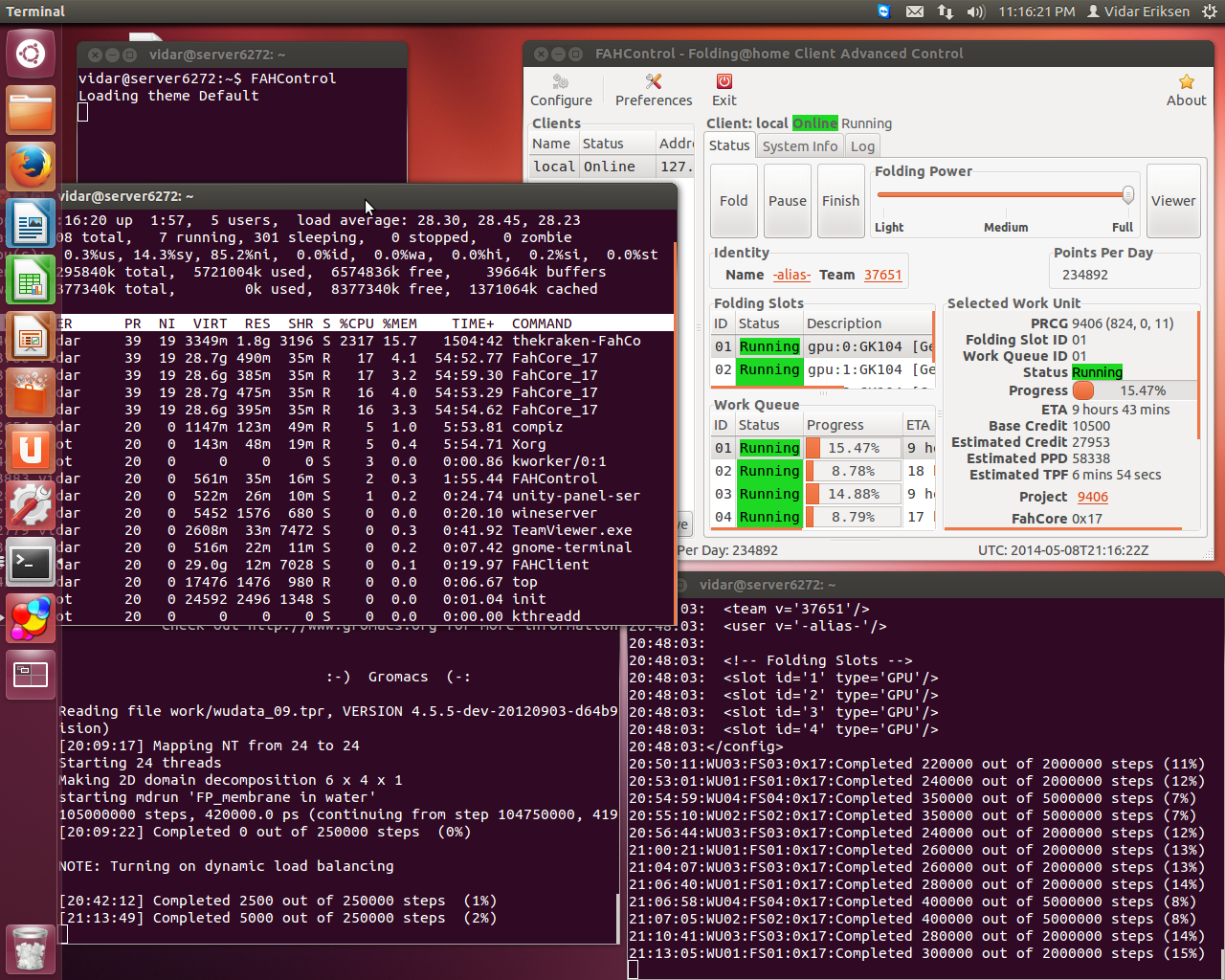Open the Trash in the launcher
Screen dimensions: 1225x980
pyautogui.click(x=31, y=947)
